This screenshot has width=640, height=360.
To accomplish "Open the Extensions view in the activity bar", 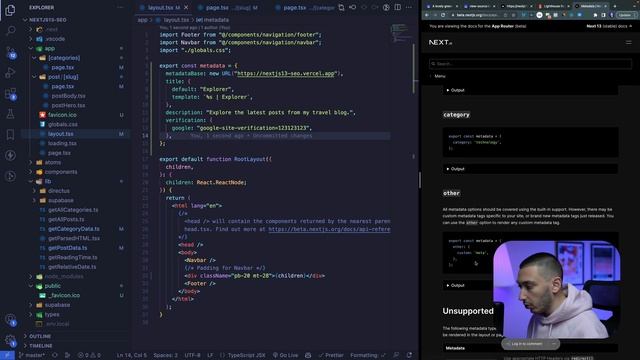I will coord(11,94).
